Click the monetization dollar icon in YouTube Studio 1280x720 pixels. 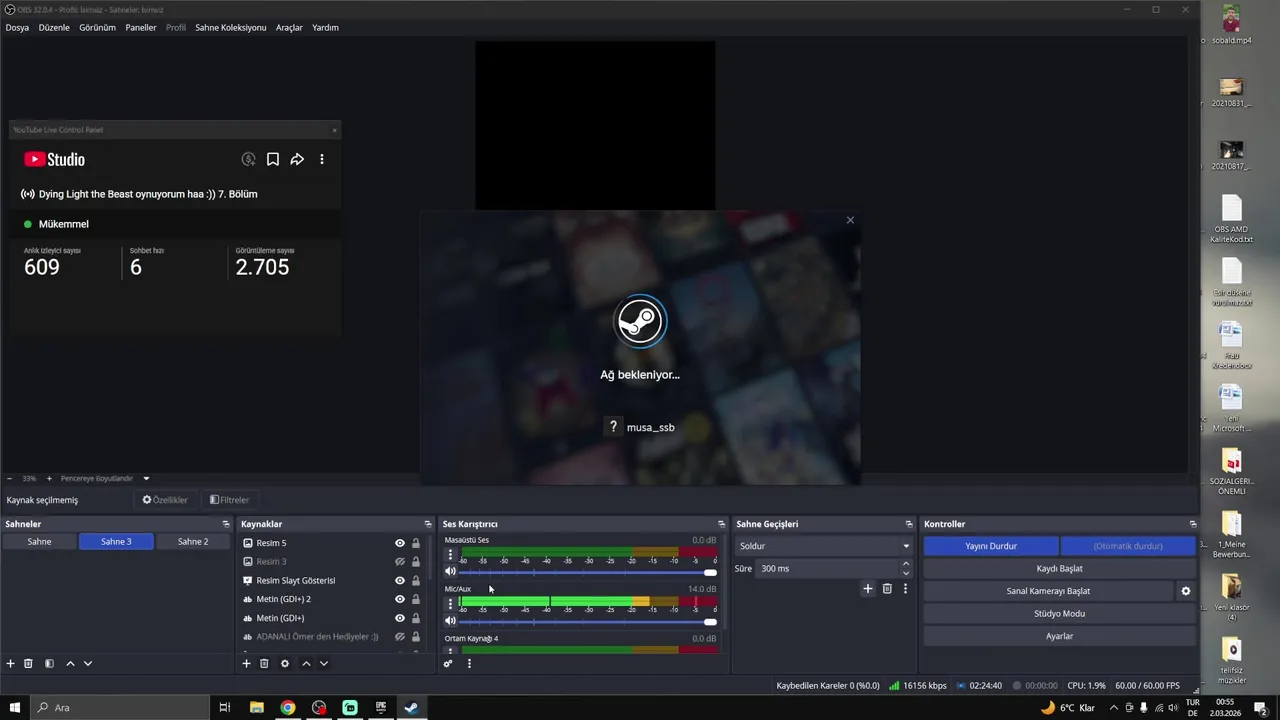[x=248, y=159]
